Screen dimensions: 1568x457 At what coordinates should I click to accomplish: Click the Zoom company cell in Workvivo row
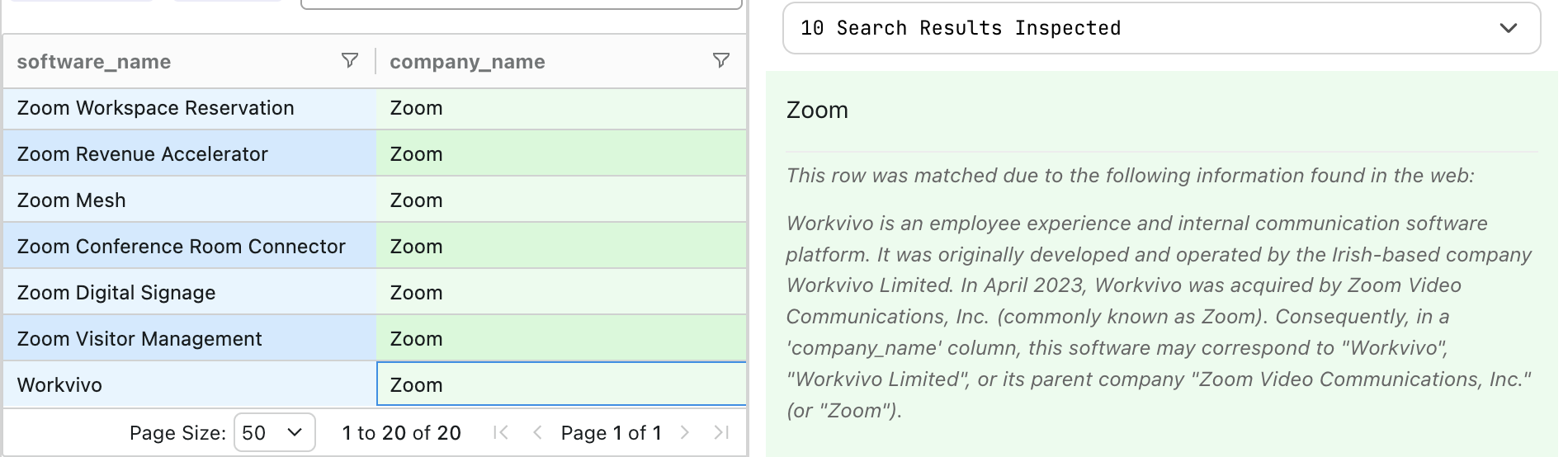[x=561, y=385]
